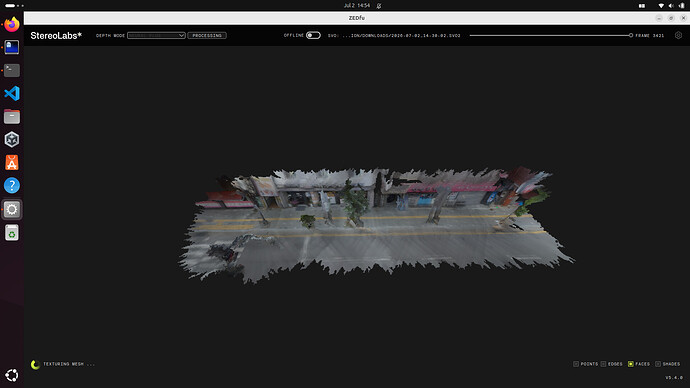Open the 3D cube application dock icon
690x388 pixels.
click(12, 139)
